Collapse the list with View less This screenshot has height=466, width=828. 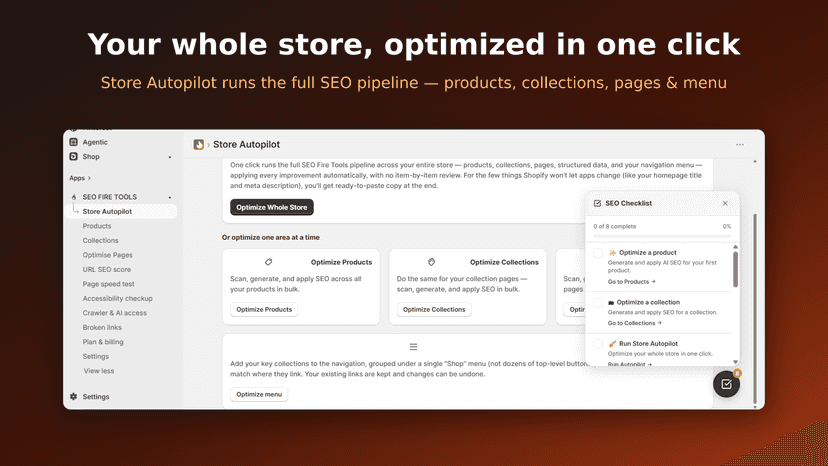coord(99,371)
